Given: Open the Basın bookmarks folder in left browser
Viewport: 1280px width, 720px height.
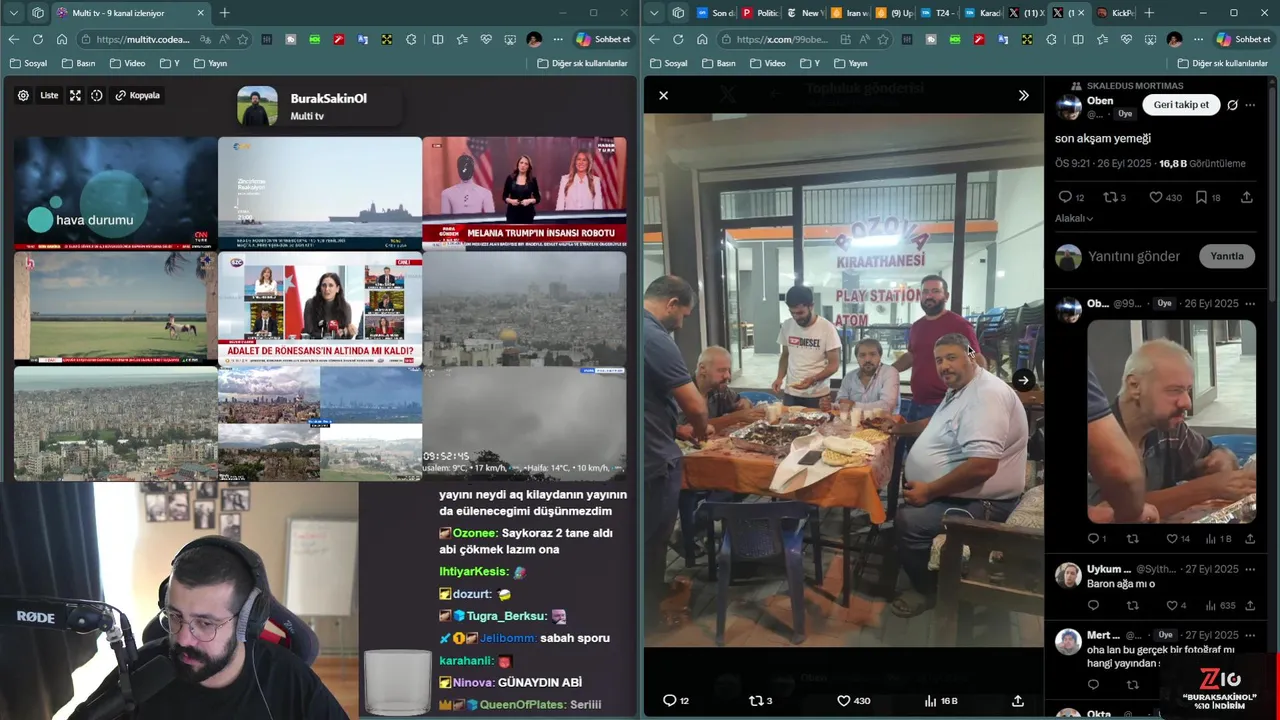Looking at the screenshot, I should (x=79, y=63).
